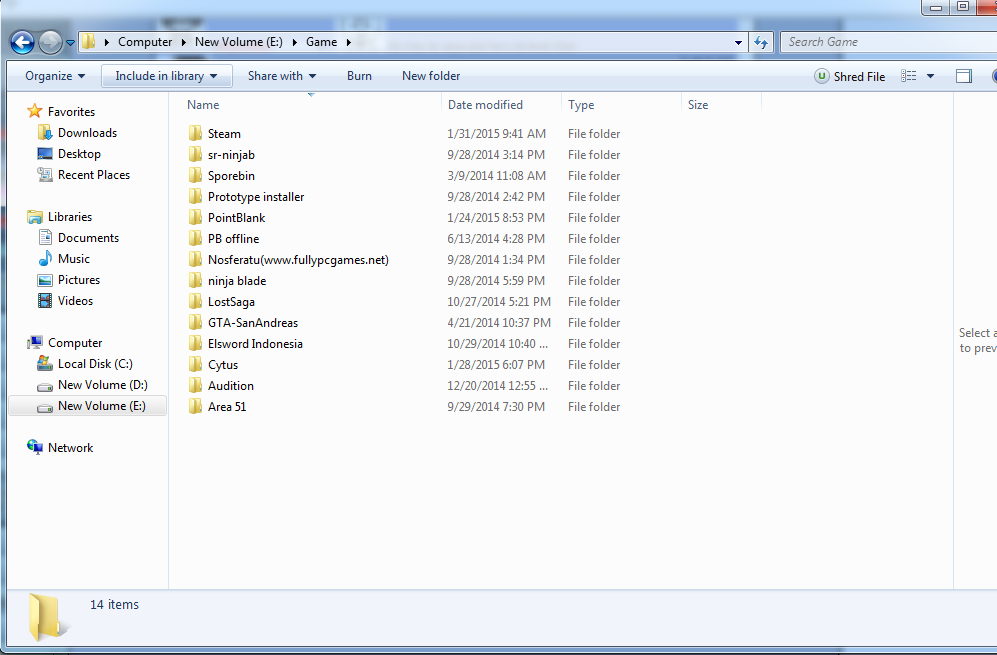Sort by the Type column header
Viewport: 997px width, 655px height.
[581, 105]
